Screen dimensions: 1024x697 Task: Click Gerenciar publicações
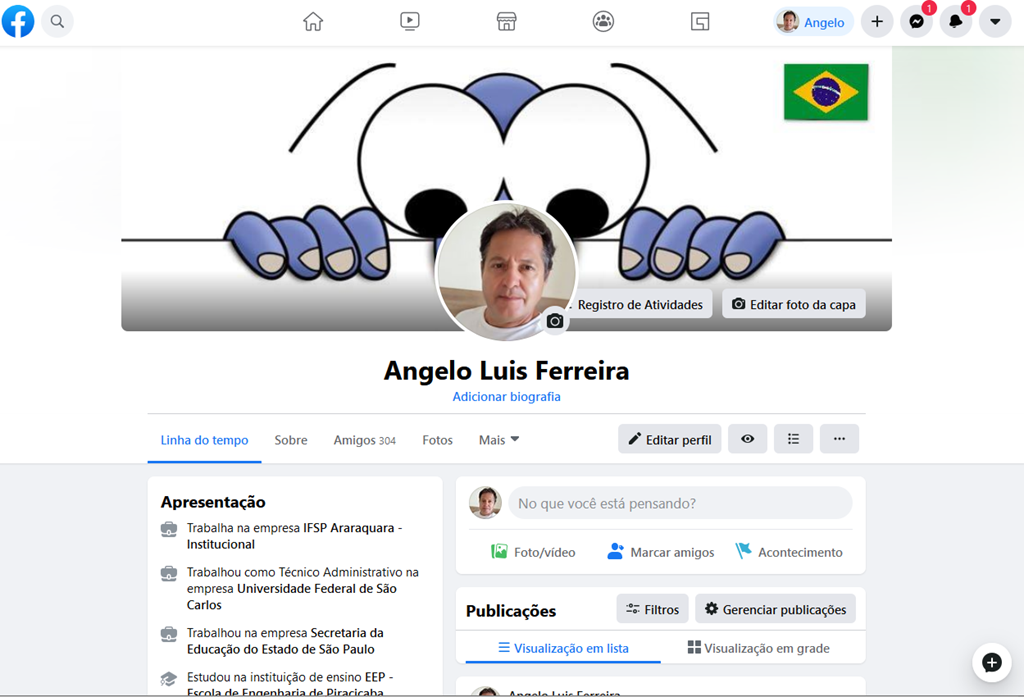coord(775,609)
